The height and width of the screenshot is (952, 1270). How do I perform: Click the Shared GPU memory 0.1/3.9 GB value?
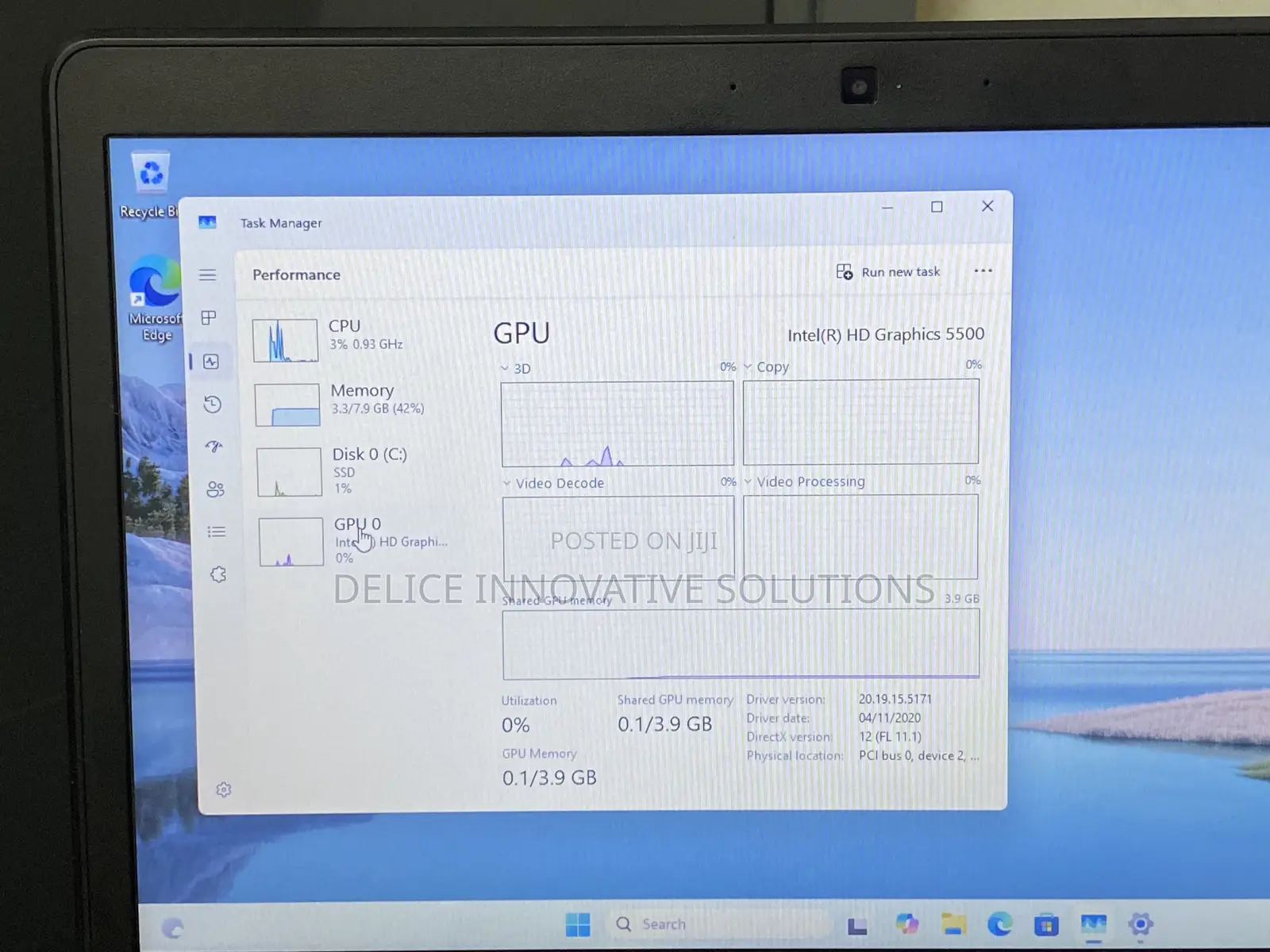pyautogui.click(x=665, y=724)
